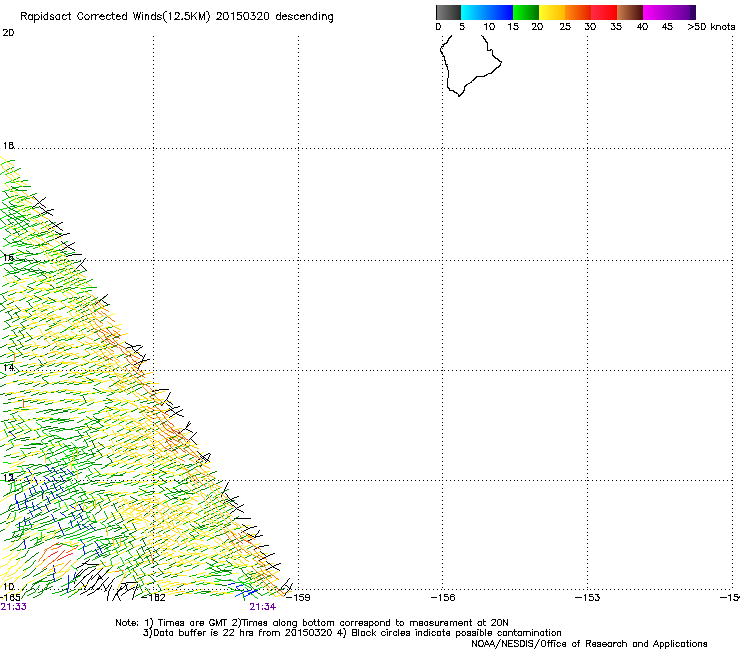Image resolution: width=740 pixels, height=650 pixels.
Task: Click the longitude label -159
Action: tap(298, 598)
